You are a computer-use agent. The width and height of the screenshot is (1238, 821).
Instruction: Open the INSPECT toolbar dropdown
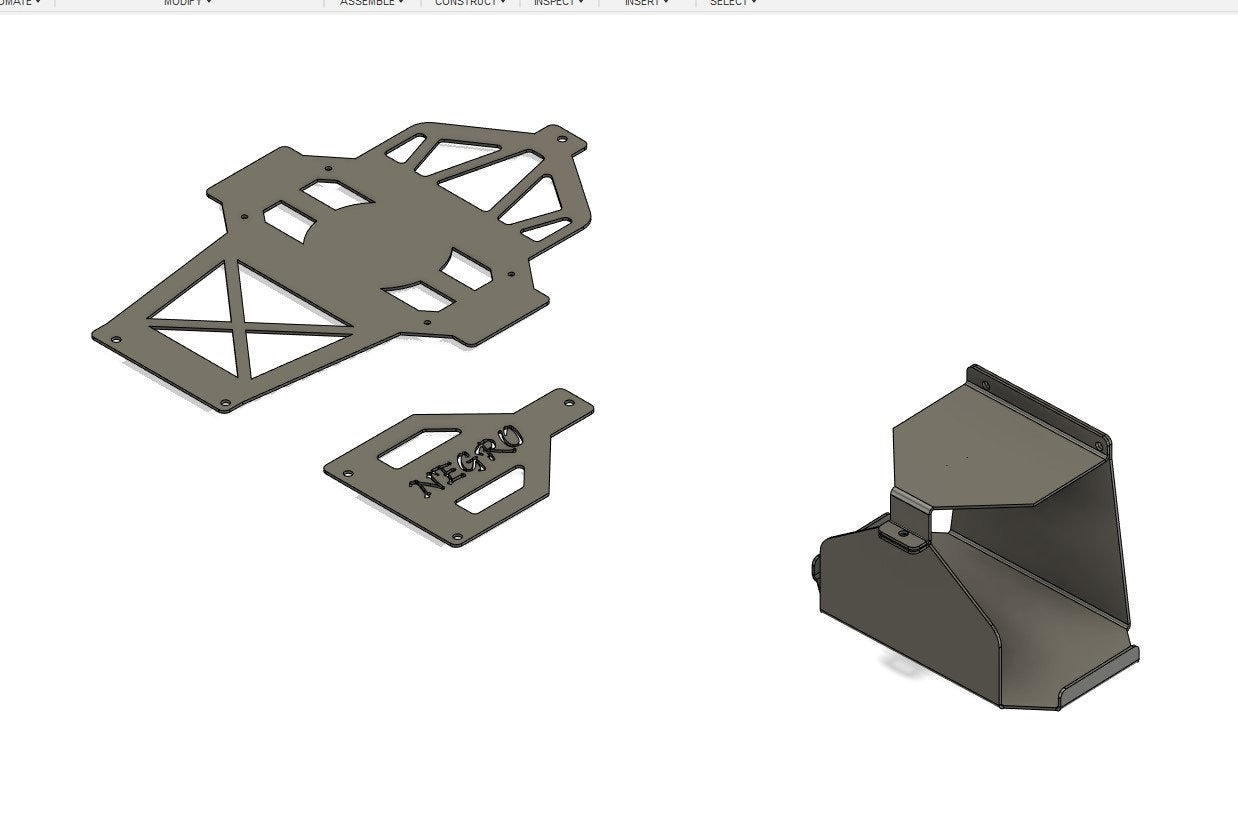[558, 3]
